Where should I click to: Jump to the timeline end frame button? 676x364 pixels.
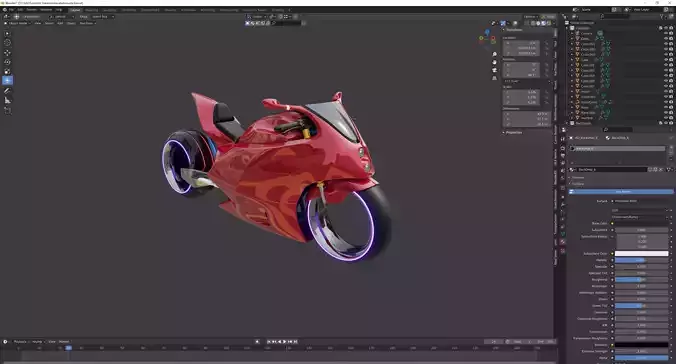(295, 342)
